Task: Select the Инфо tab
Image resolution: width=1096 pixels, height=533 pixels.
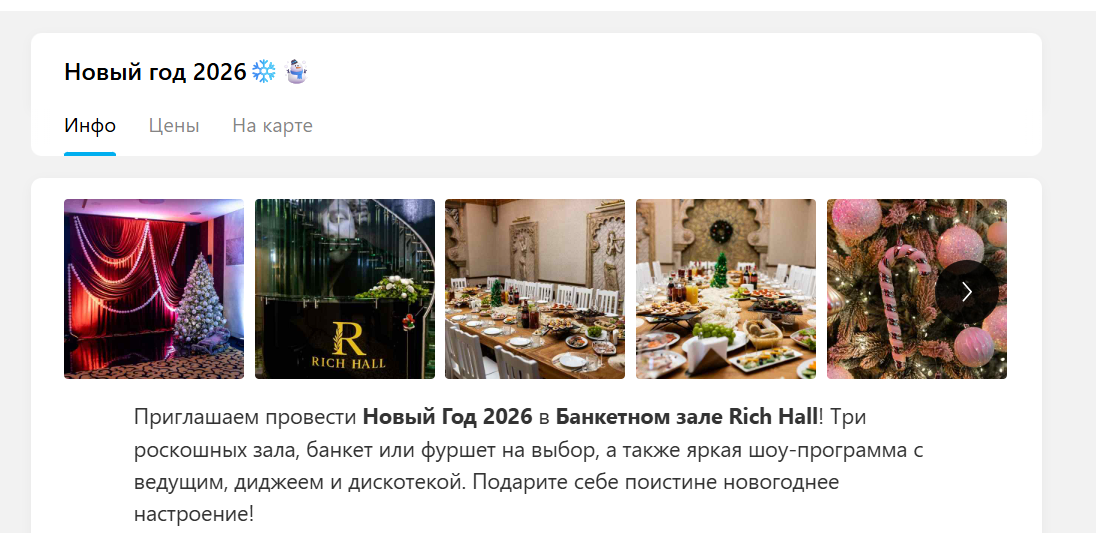Action: [x=90, y=126]
